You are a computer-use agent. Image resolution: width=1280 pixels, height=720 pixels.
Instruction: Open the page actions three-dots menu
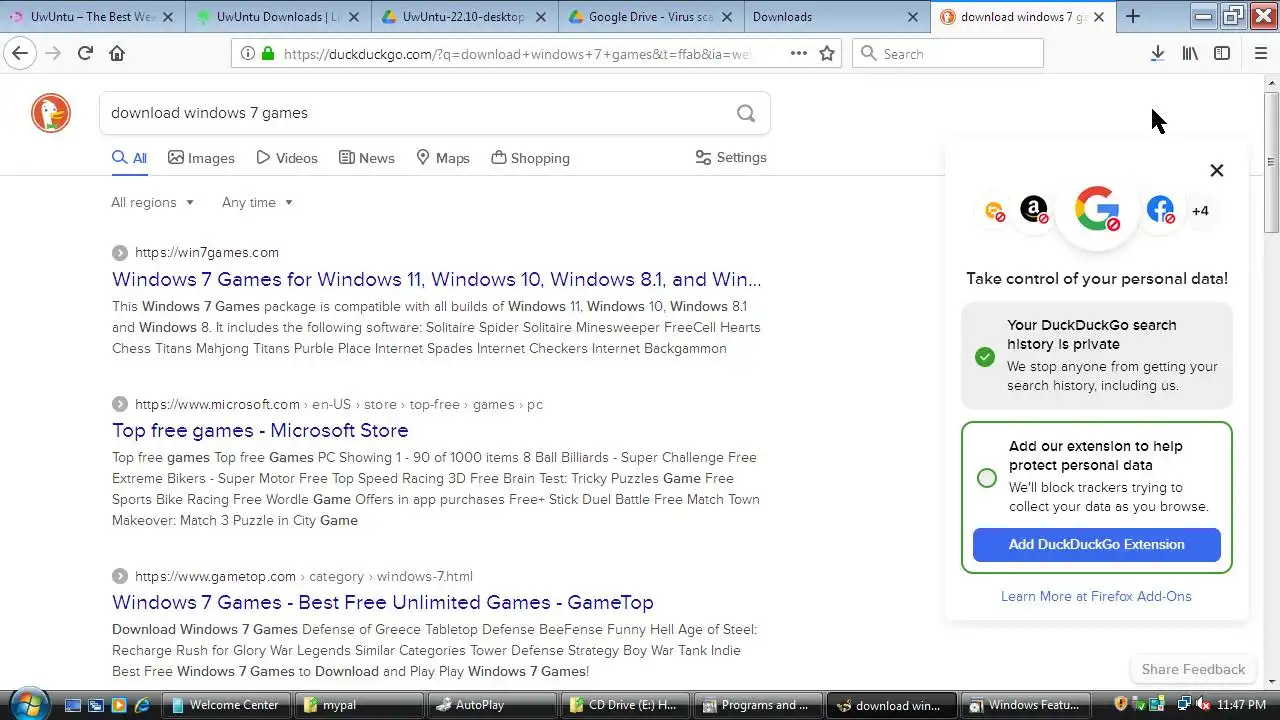click(x=799, y=53)
